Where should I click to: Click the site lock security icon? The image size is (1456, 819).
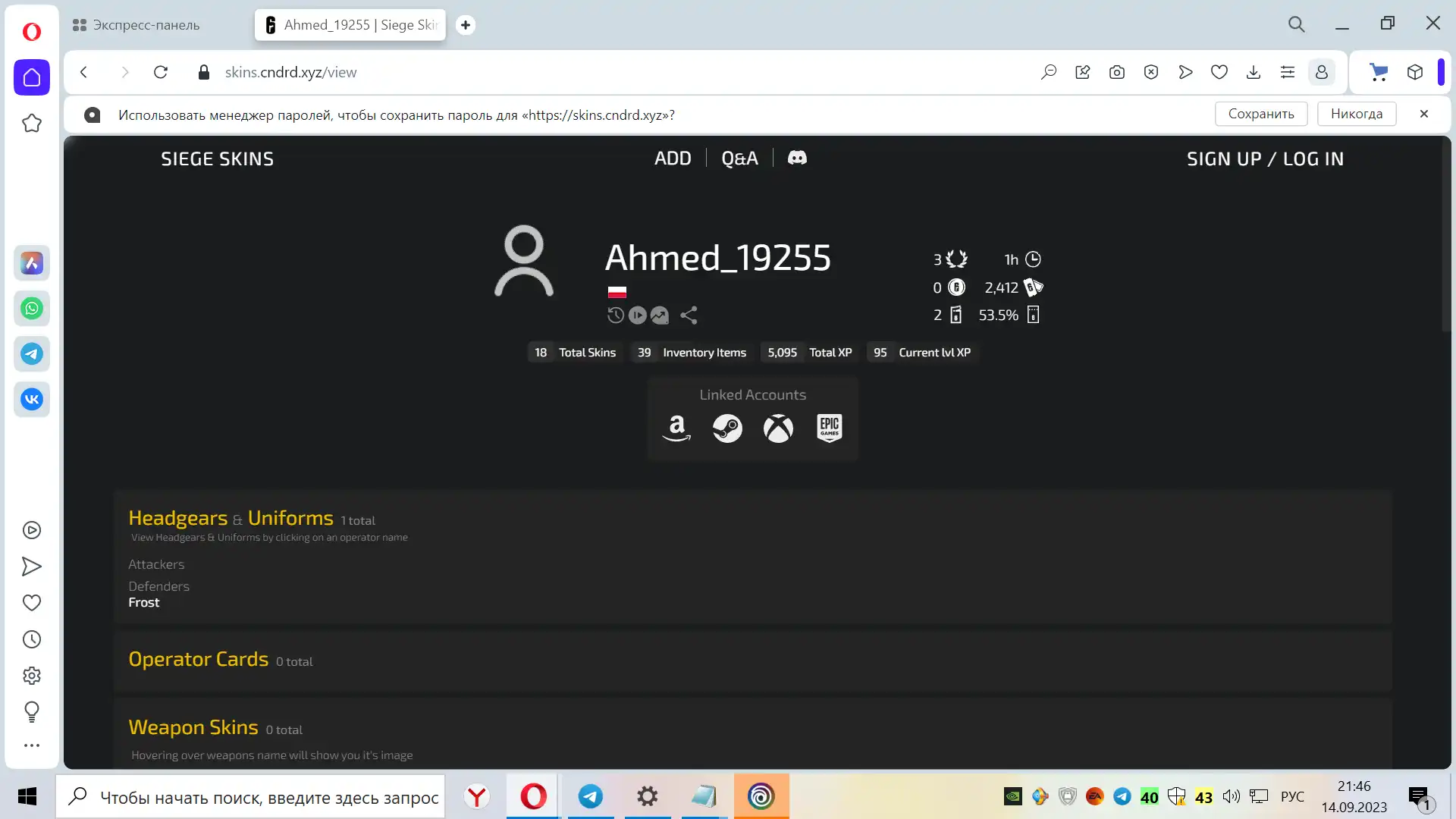pyautogui.click(x=203, y=72)
